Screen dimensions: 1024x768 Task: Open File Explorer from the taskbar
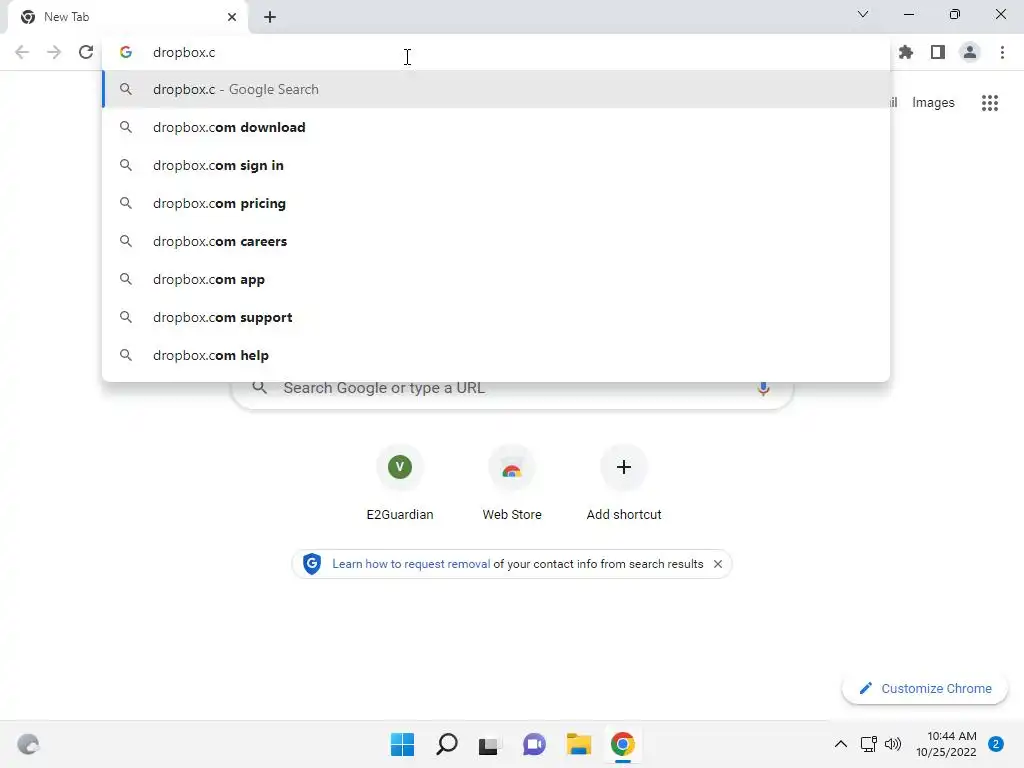(579, 744)
